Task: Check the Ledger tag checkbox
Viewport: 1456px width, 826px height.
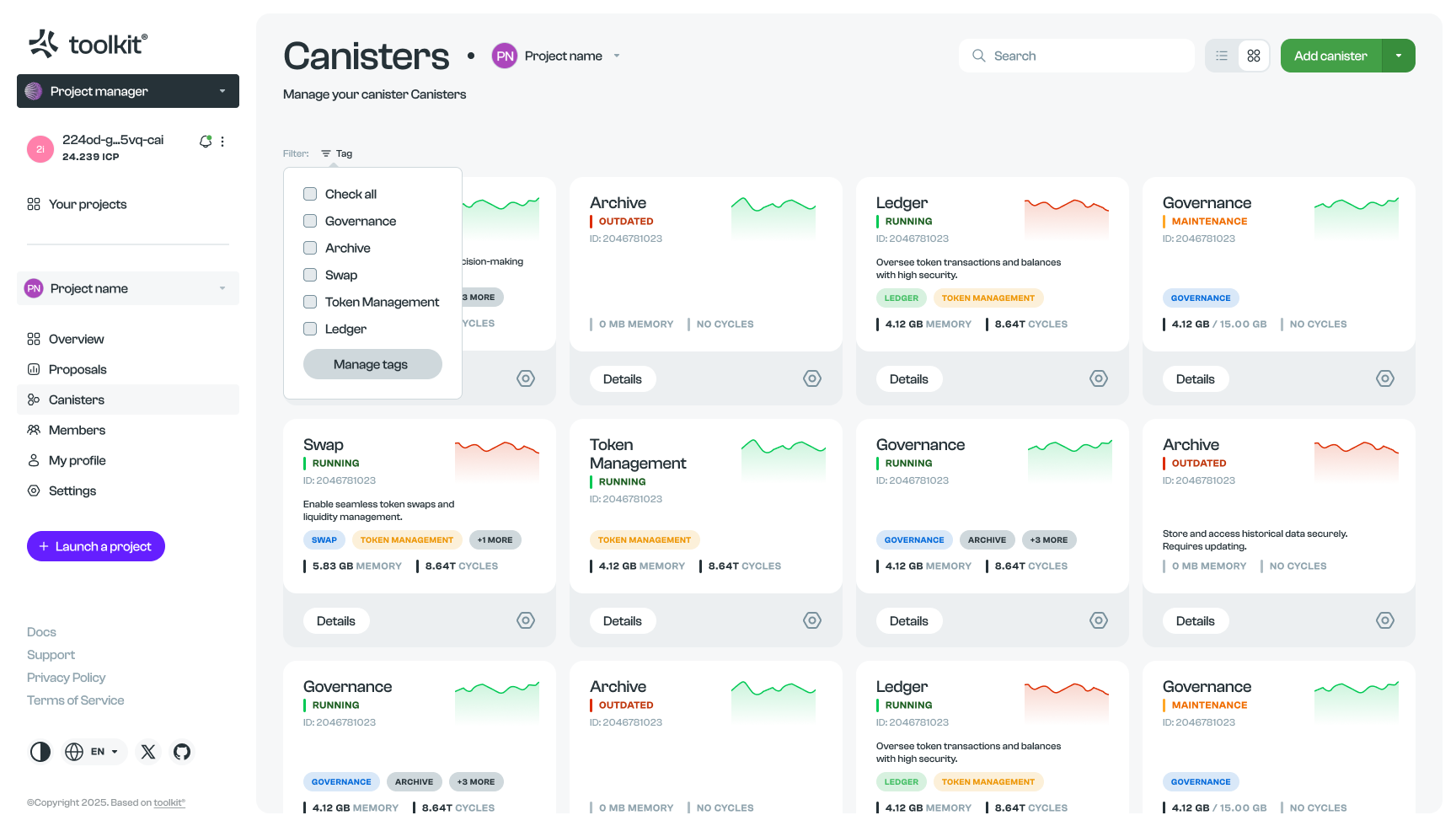Action: pyautogui.click(x=310, y=329)
